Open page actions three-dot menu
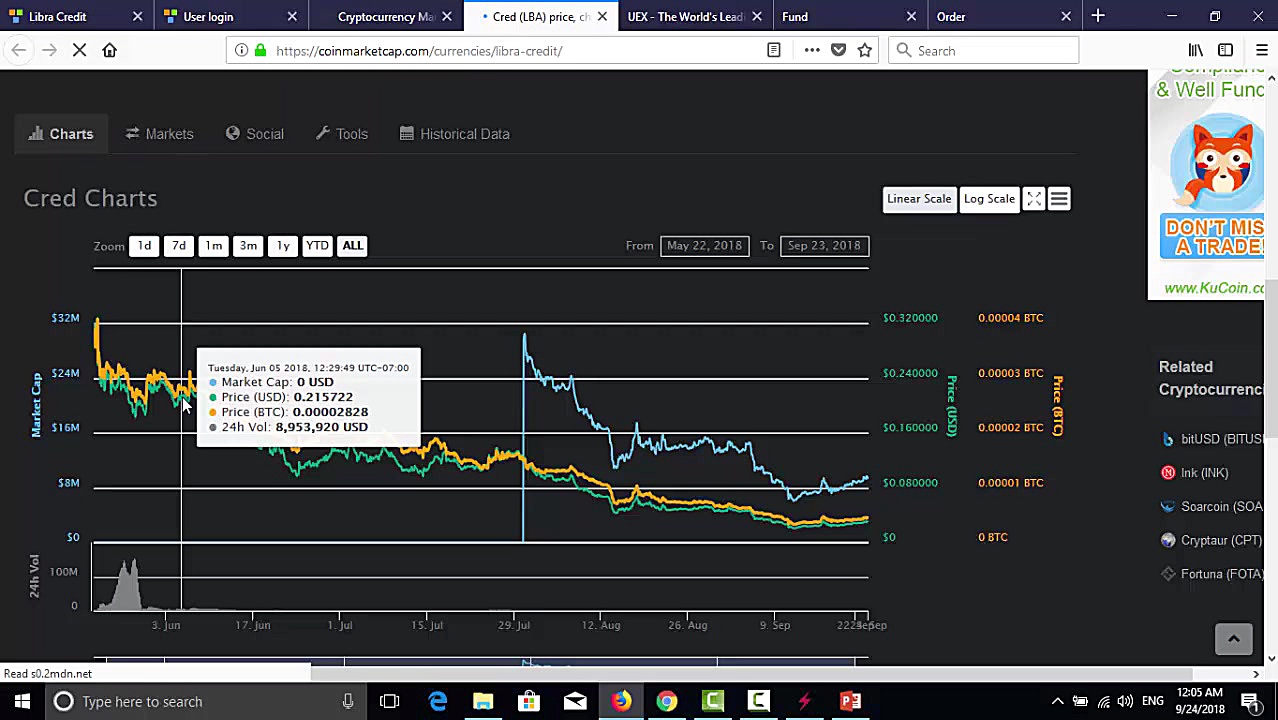This screenshot has width=1278, height=720. click(x=812, y=50)
